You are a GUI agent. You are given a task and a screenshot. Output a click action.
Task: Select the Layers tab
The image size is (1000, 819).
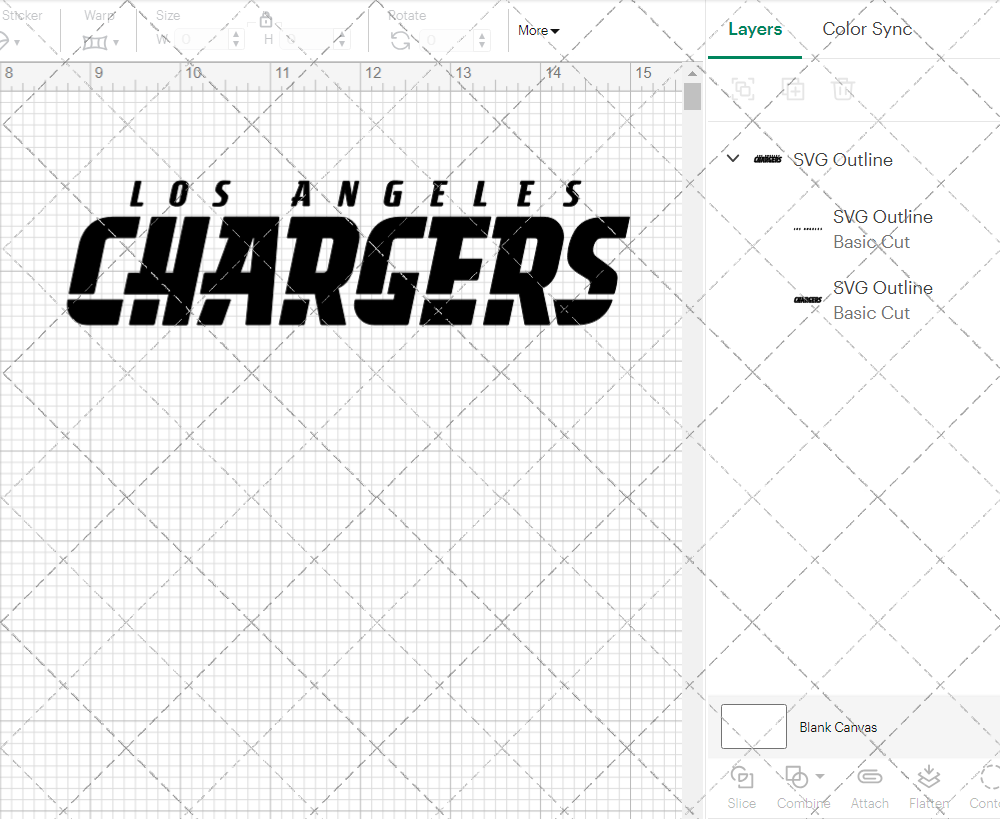(754, 29)
